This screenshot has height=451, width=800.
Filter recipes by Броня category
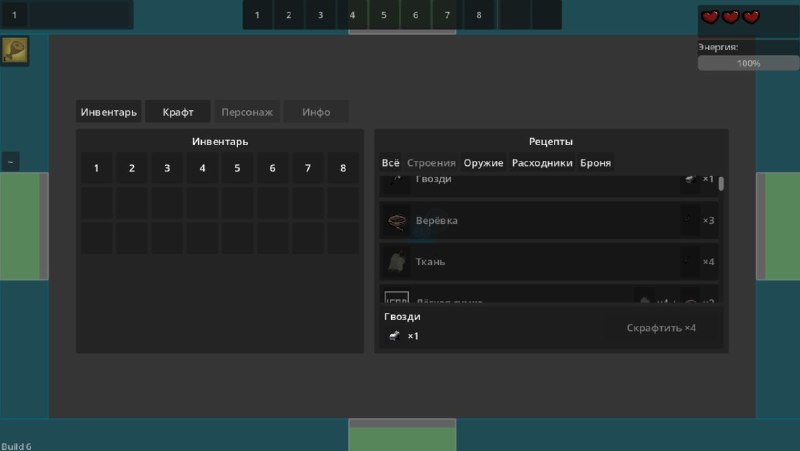tap(595, 163)
